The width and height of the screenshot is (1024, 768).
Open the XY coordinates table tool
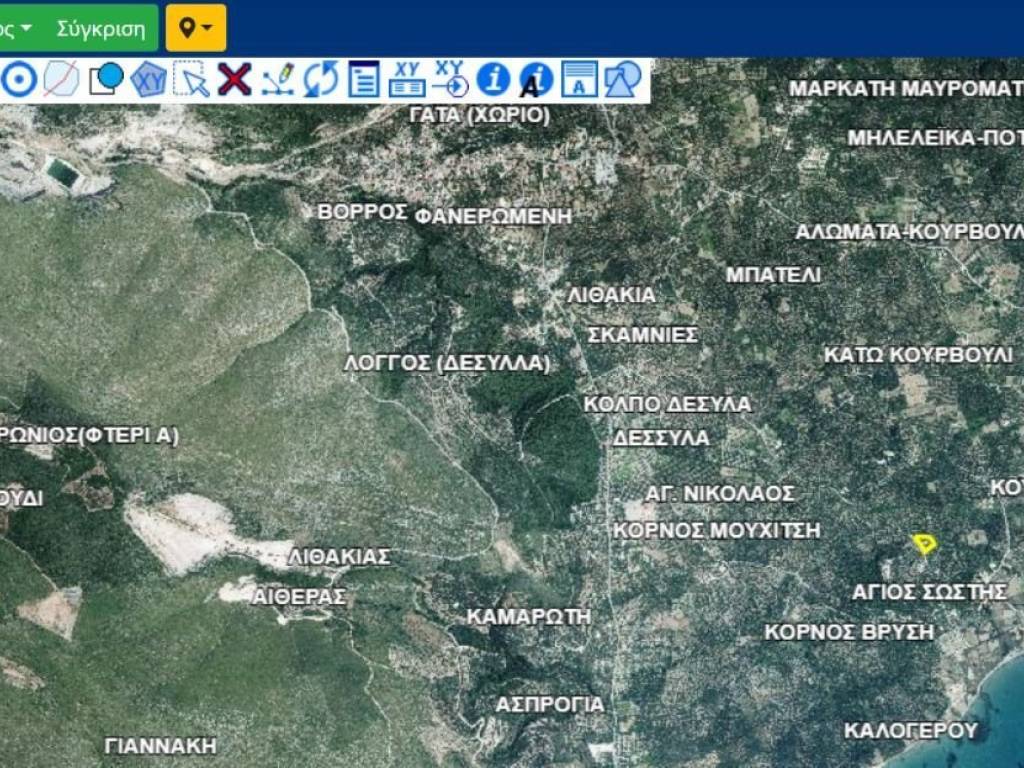407,79
